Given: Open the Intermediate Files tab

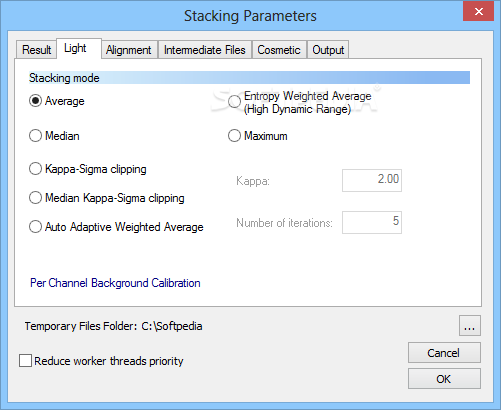Looking at the screenshot, I should click(205, 50).
